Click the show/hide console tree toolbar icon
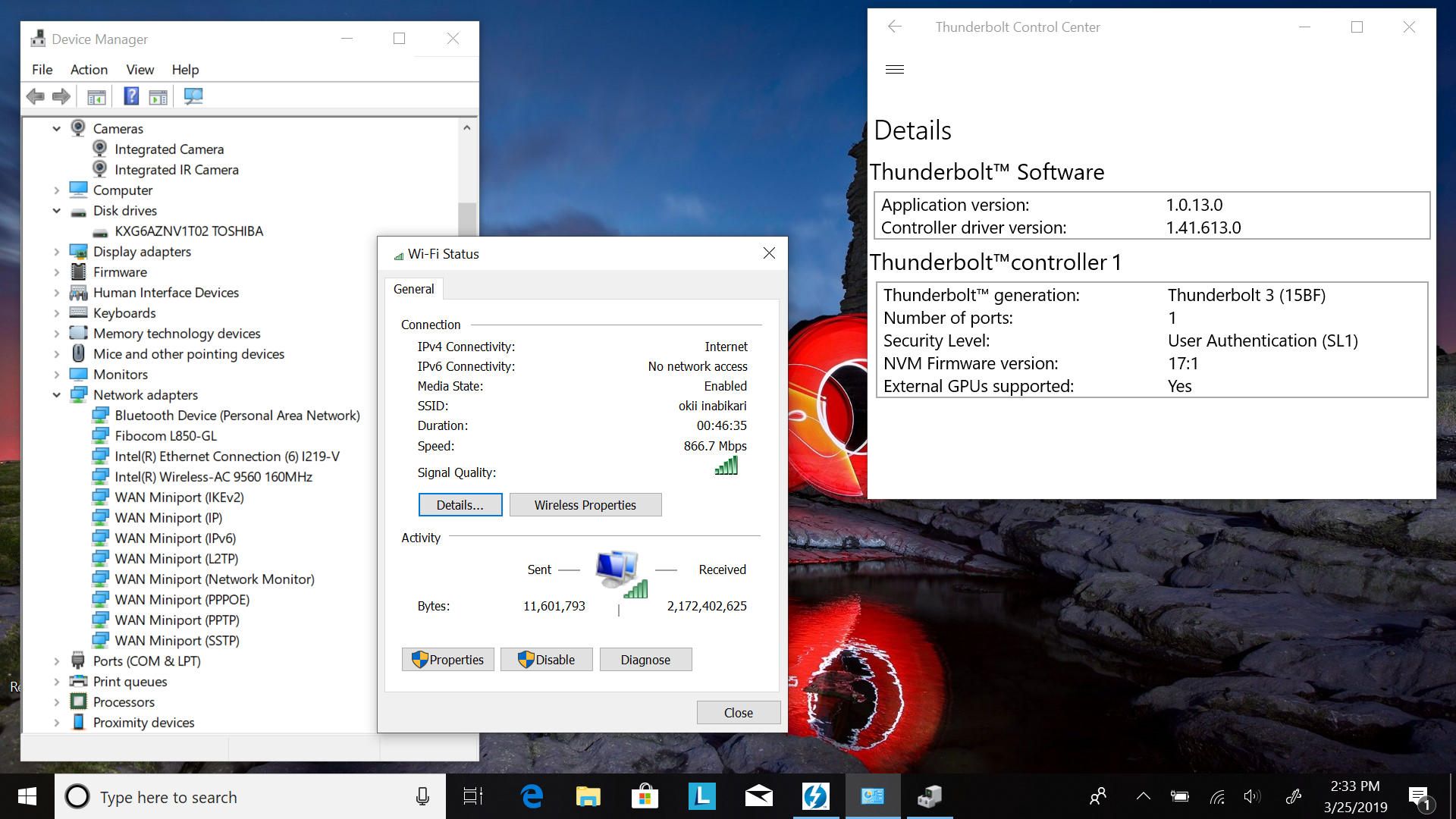The height and width of the screenshot is (819, 1456). [x=96, y=96]
